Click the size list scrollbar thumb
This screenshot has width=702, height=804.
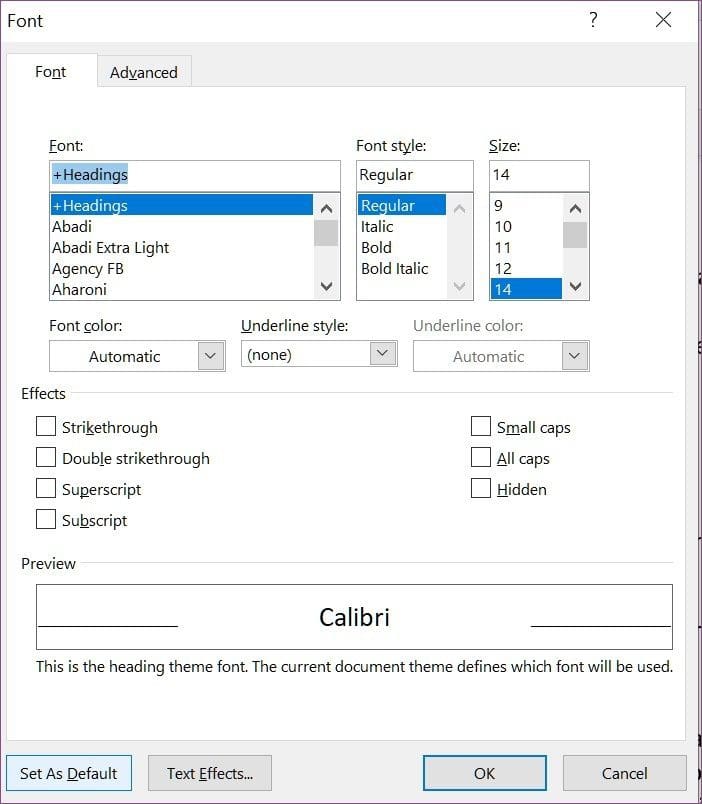[x=575, y=235]
